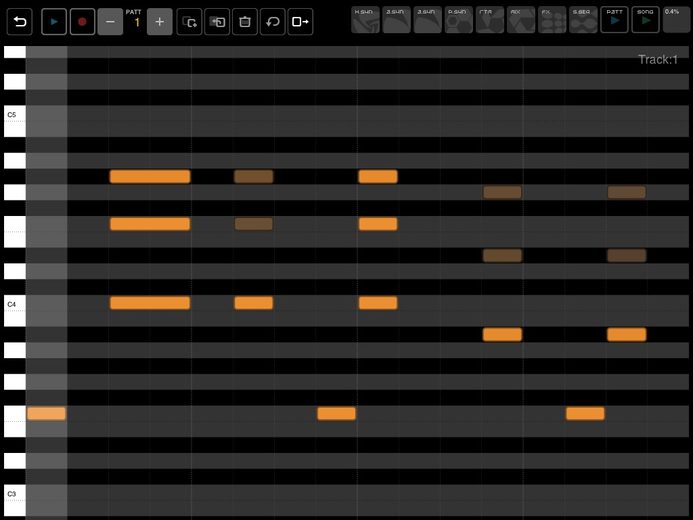Select the long note on the G#4 row
This screenshot has width=693, height=520.
coord(150,177)
